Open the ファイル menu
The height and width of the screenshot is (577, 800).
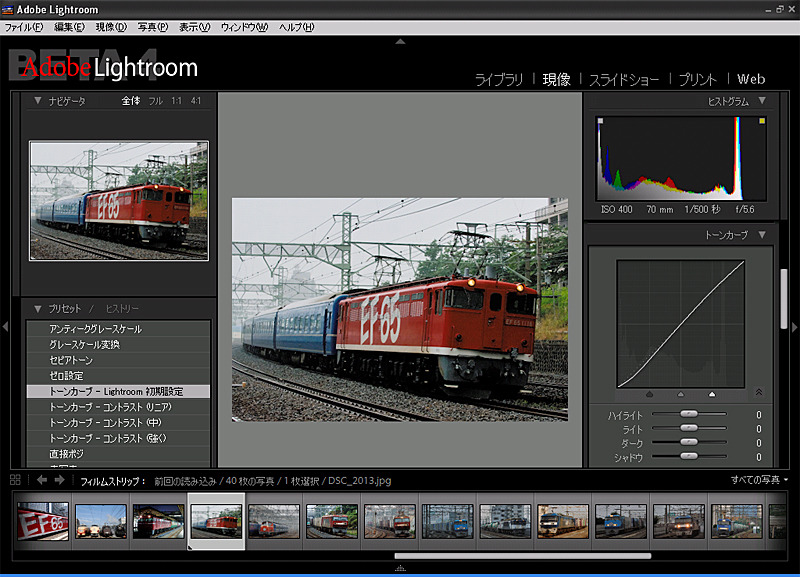pos(23,27)
